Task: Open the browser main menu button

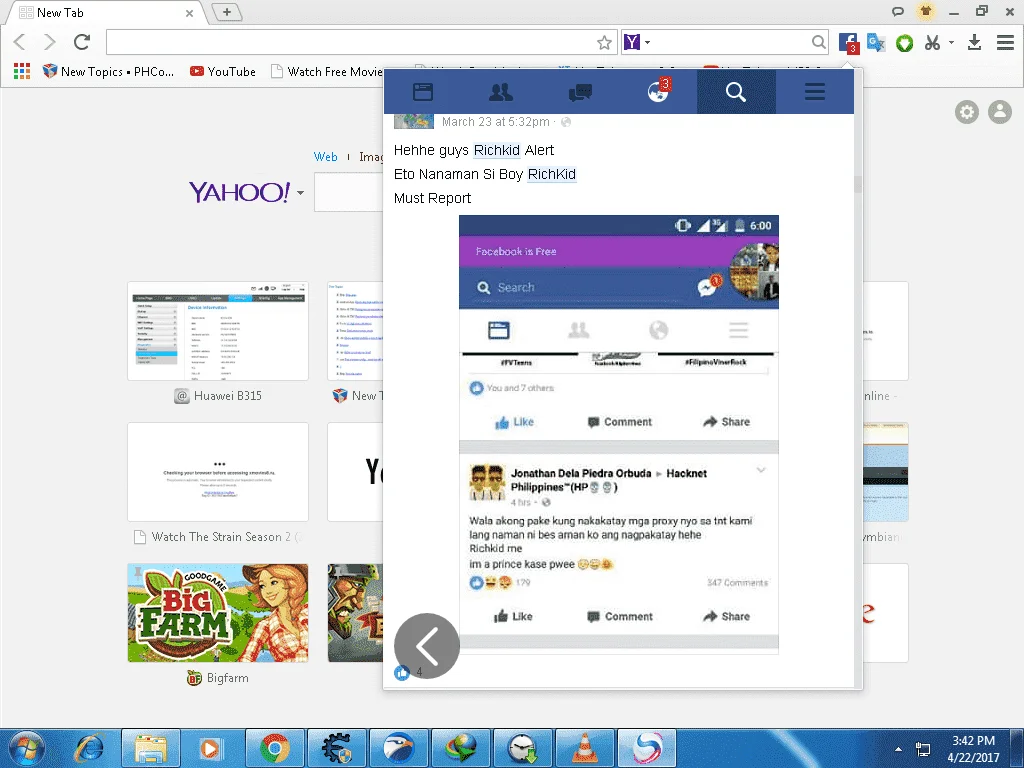Action: coord(1005,43)
